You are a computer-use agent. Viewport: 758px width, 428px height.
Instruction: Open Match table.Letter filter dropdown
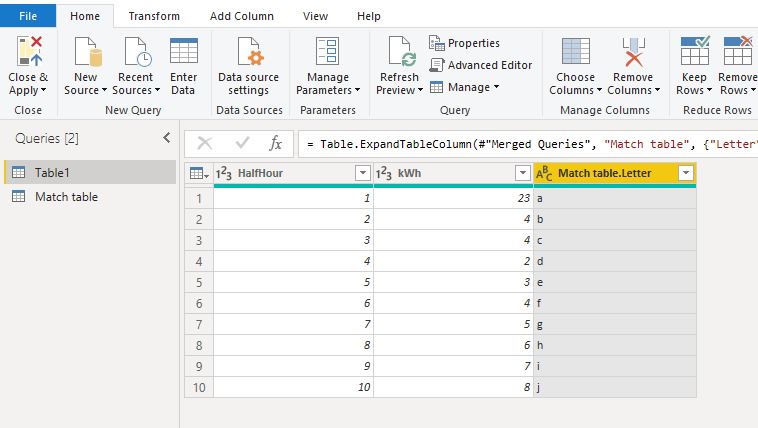(686, 173)
